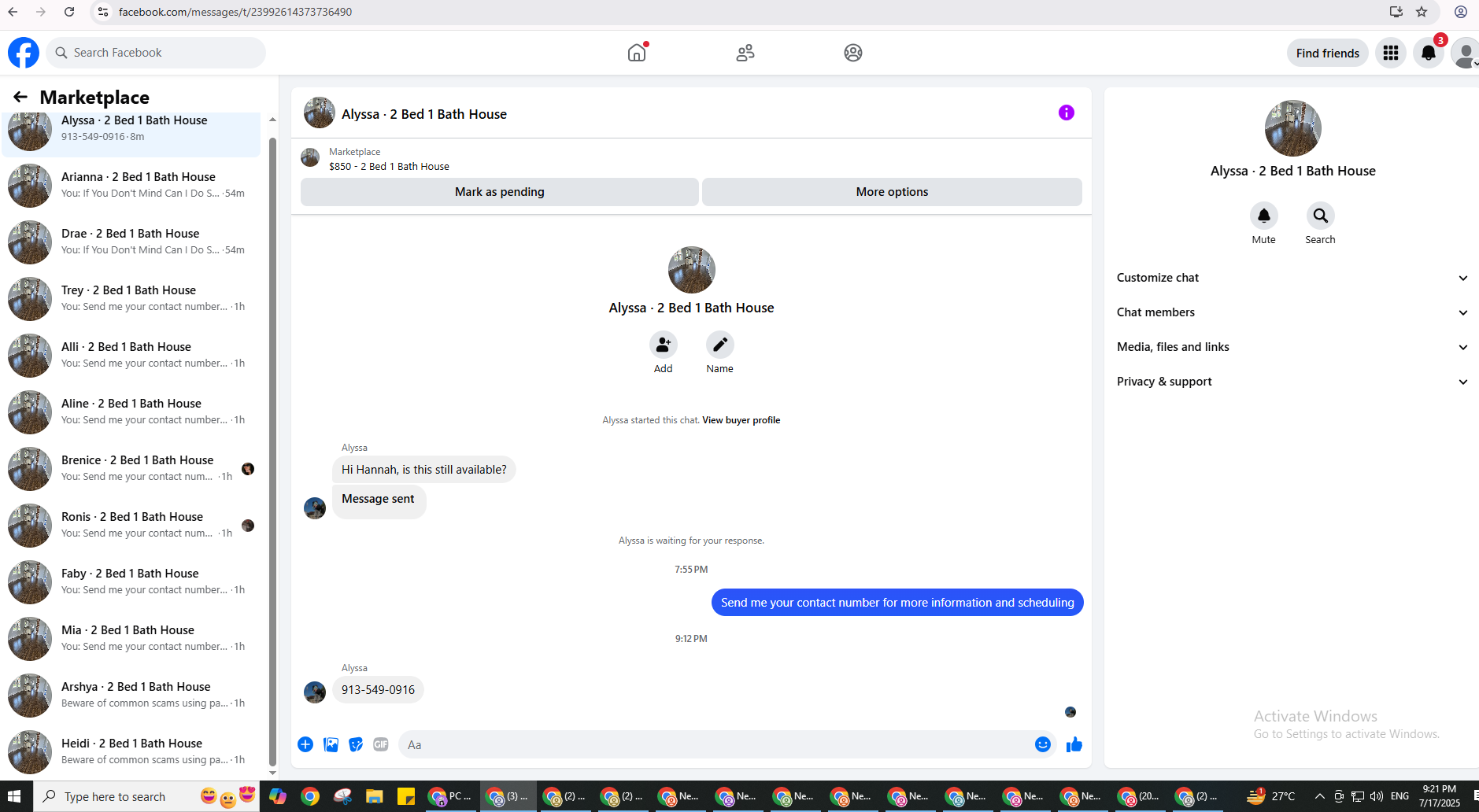Open more actions plus icon in composer
The width and height of the screenshot is (1479, 812).
pyautogui.click(x=305, y=744)
